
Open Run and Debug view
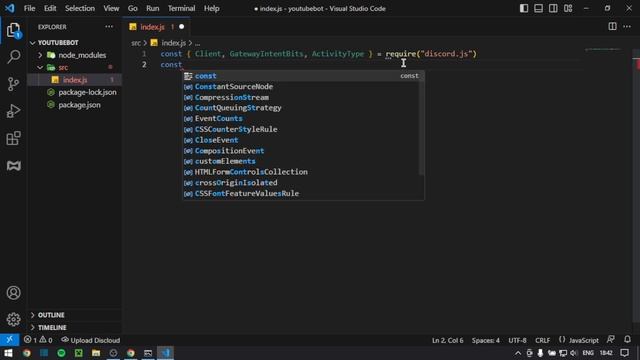coord(13,111)
